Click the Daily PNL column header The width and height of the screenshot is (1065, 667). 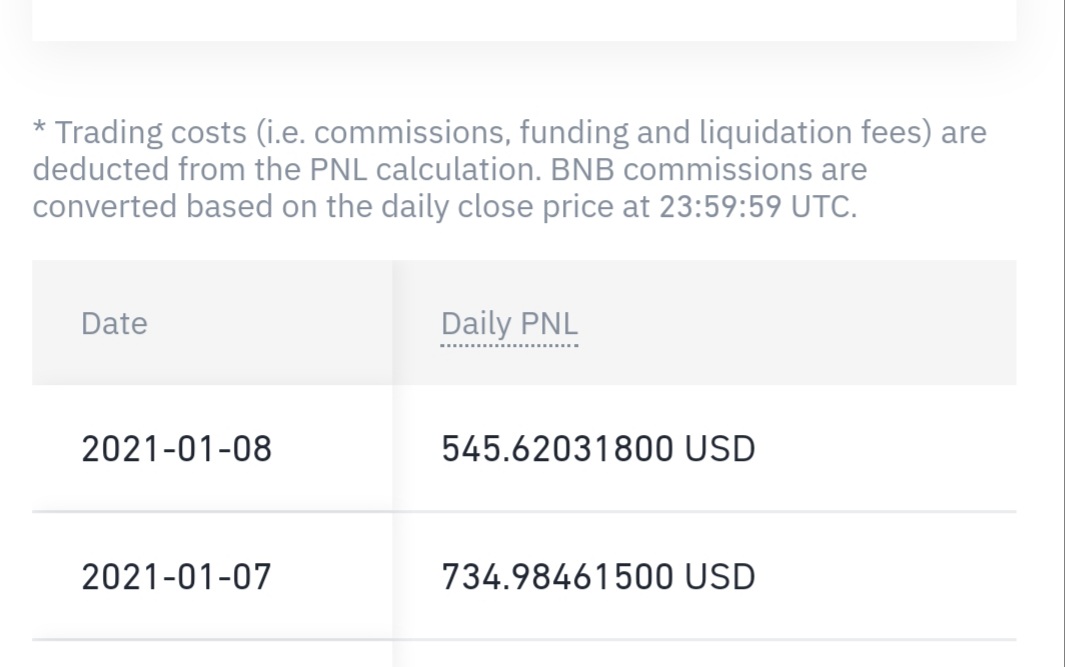point(509,323)
